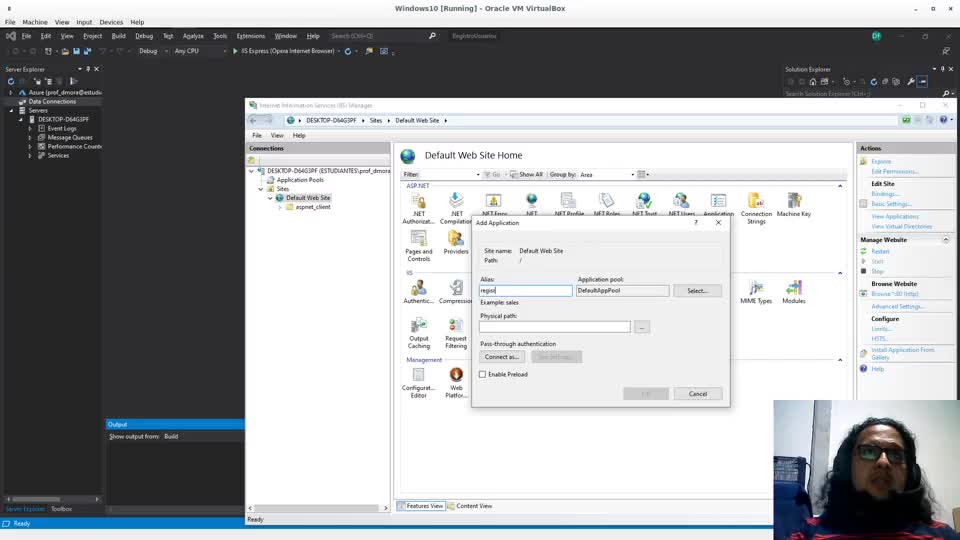Click the Connections pane horizontal scrollbar
Image resolution: width=960 pixels, height=540 pixels.
coord(318,508)
